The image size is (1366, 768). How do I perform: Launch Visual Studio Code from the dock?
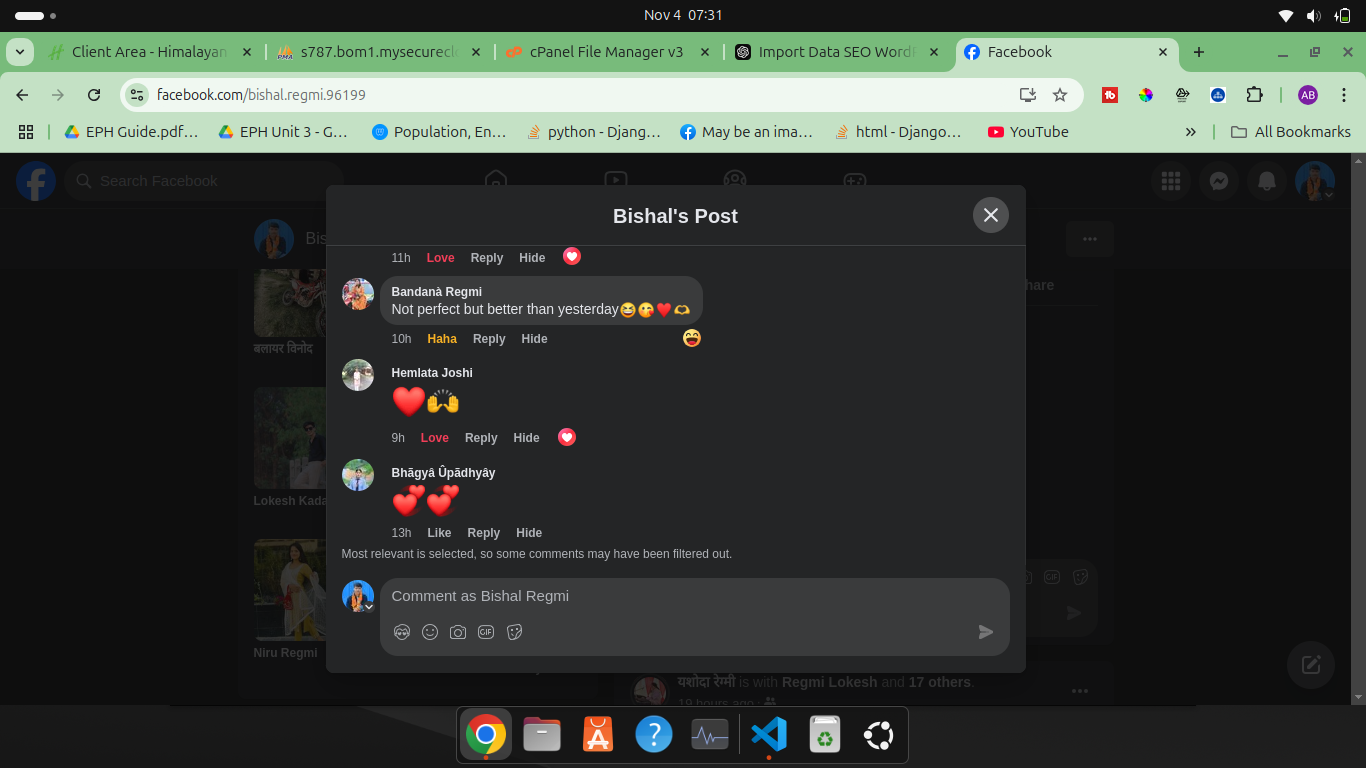tap(769, 736)
